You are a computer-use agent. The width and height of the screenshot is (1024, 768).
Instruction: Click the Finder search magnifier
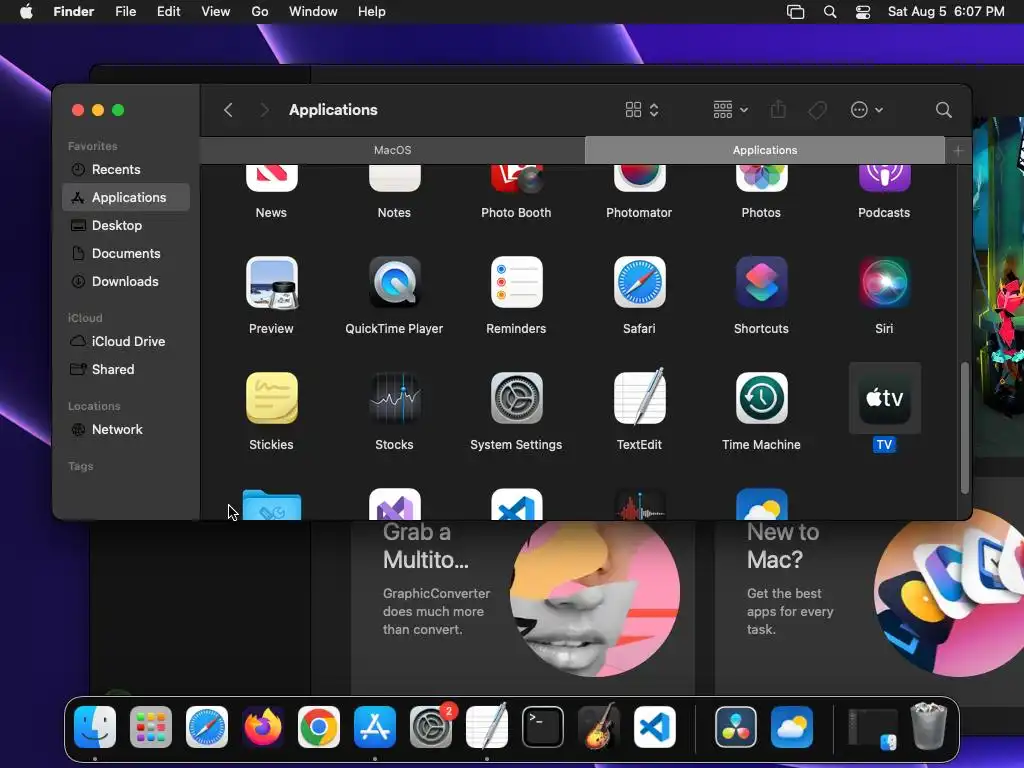[x=943, y=110]
